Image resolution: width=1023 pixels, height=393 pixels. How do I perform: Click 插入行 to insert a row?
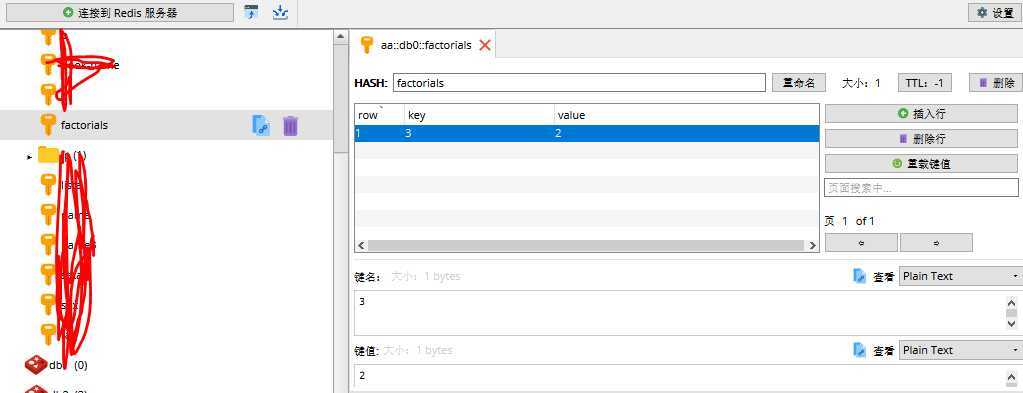coord(921,114)
